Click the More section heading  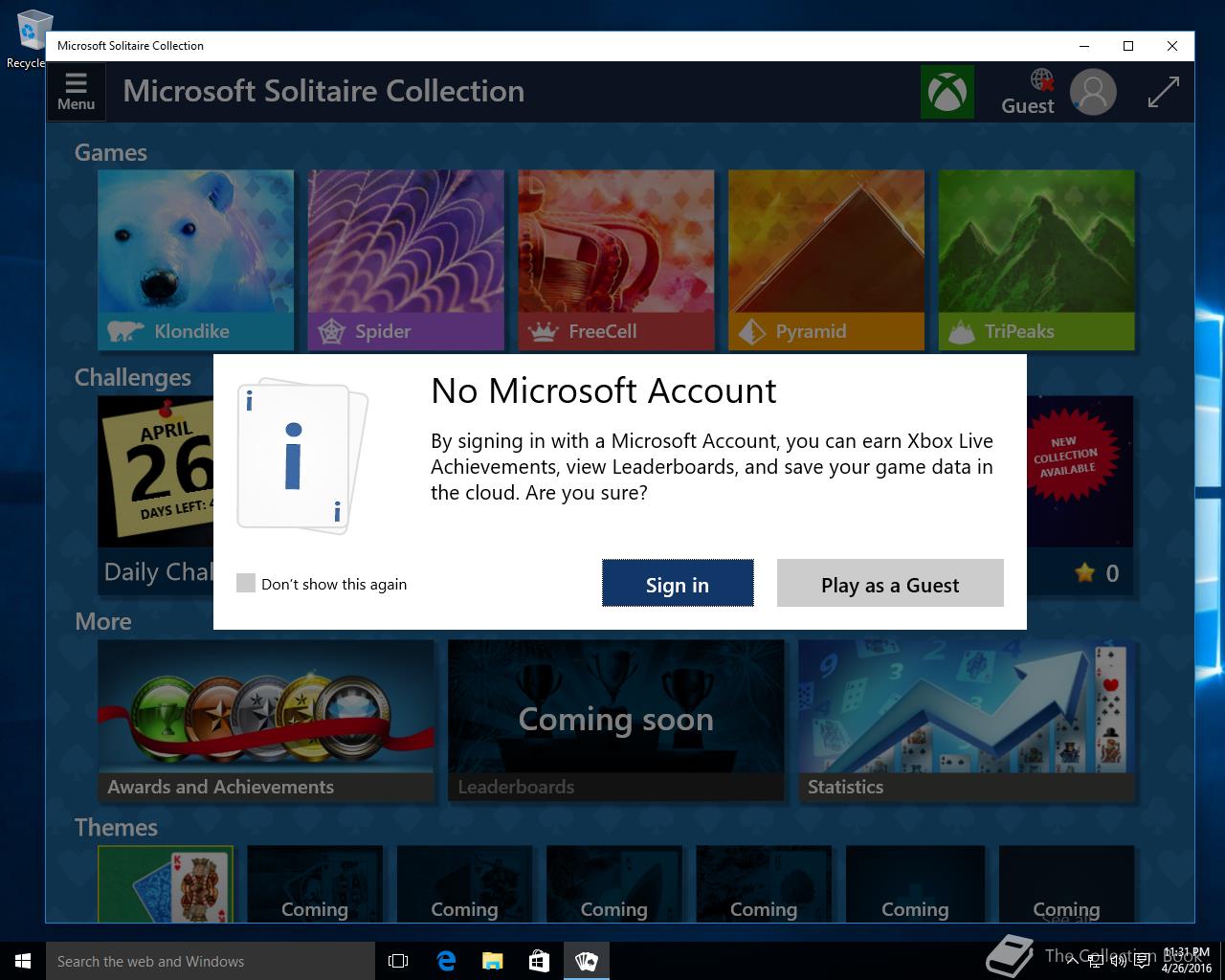[103, 621]
